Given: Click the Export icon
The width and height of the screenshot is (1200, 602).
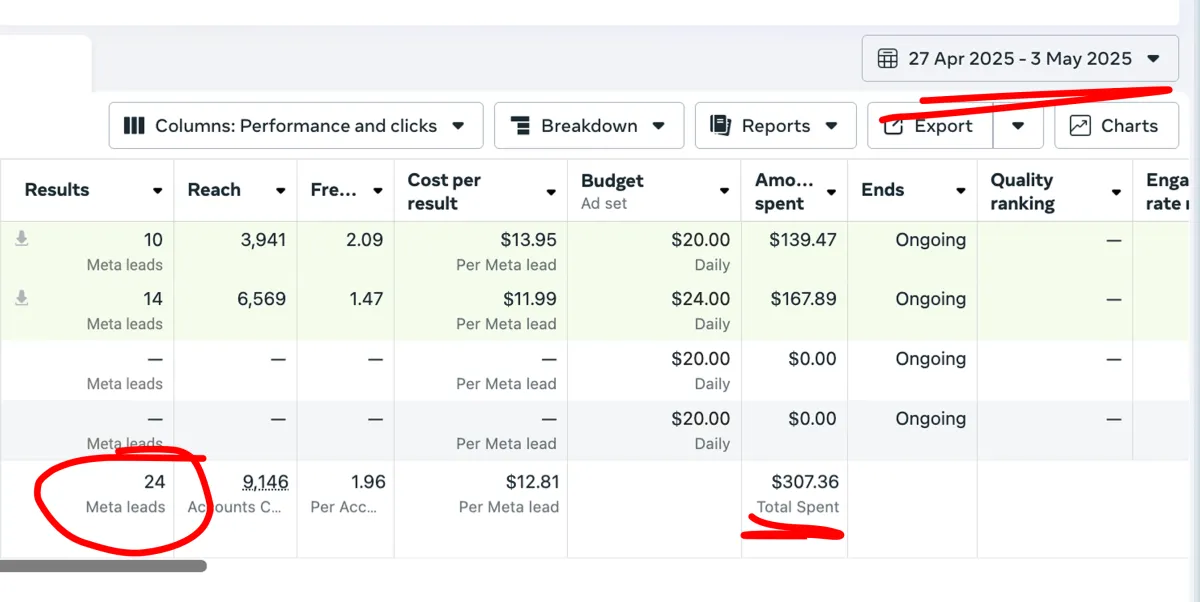Looking at the screenshot, I should 894,126.
